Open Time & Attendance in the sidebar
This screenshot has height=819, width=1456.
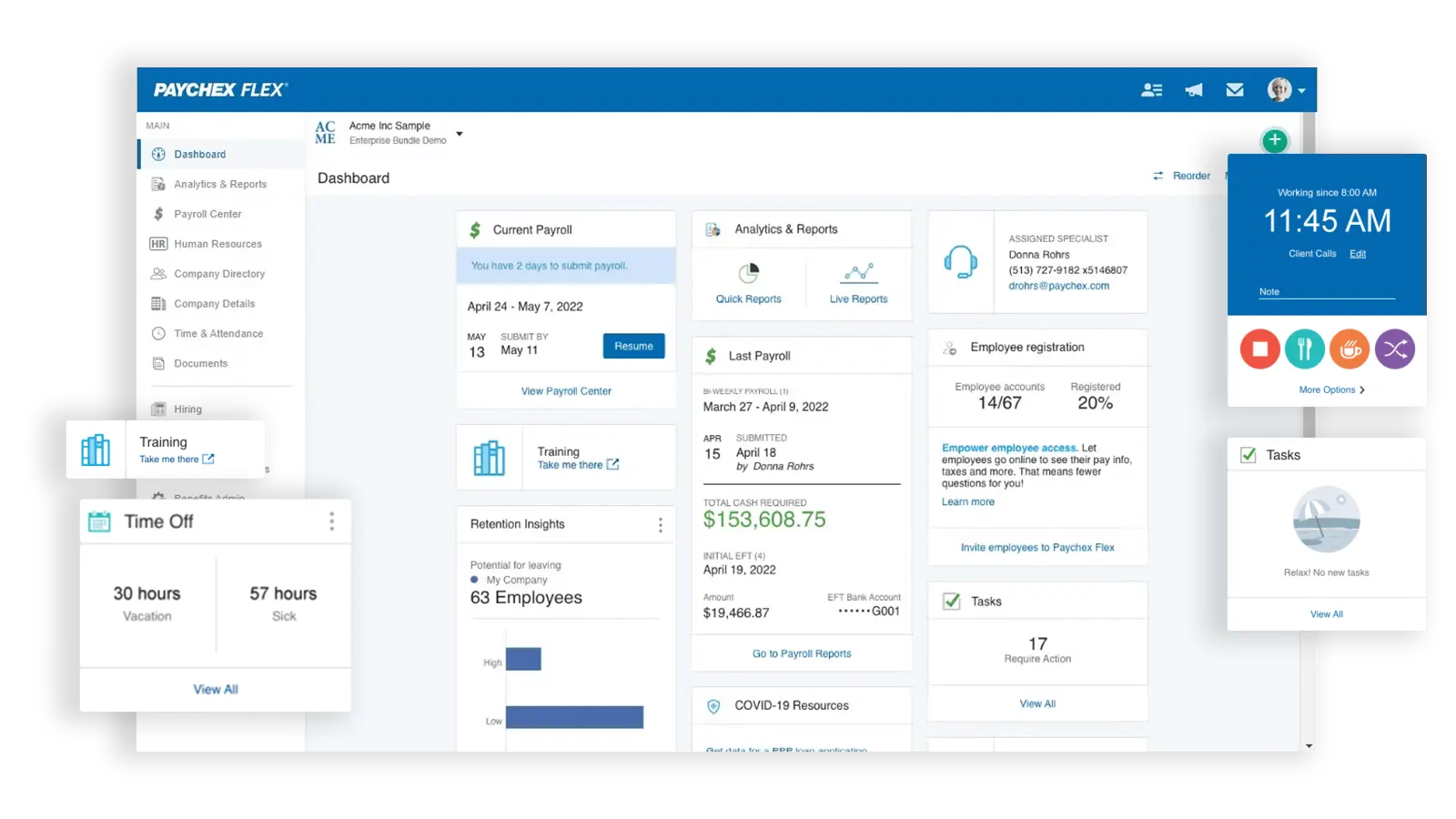[x=218, y=334]
